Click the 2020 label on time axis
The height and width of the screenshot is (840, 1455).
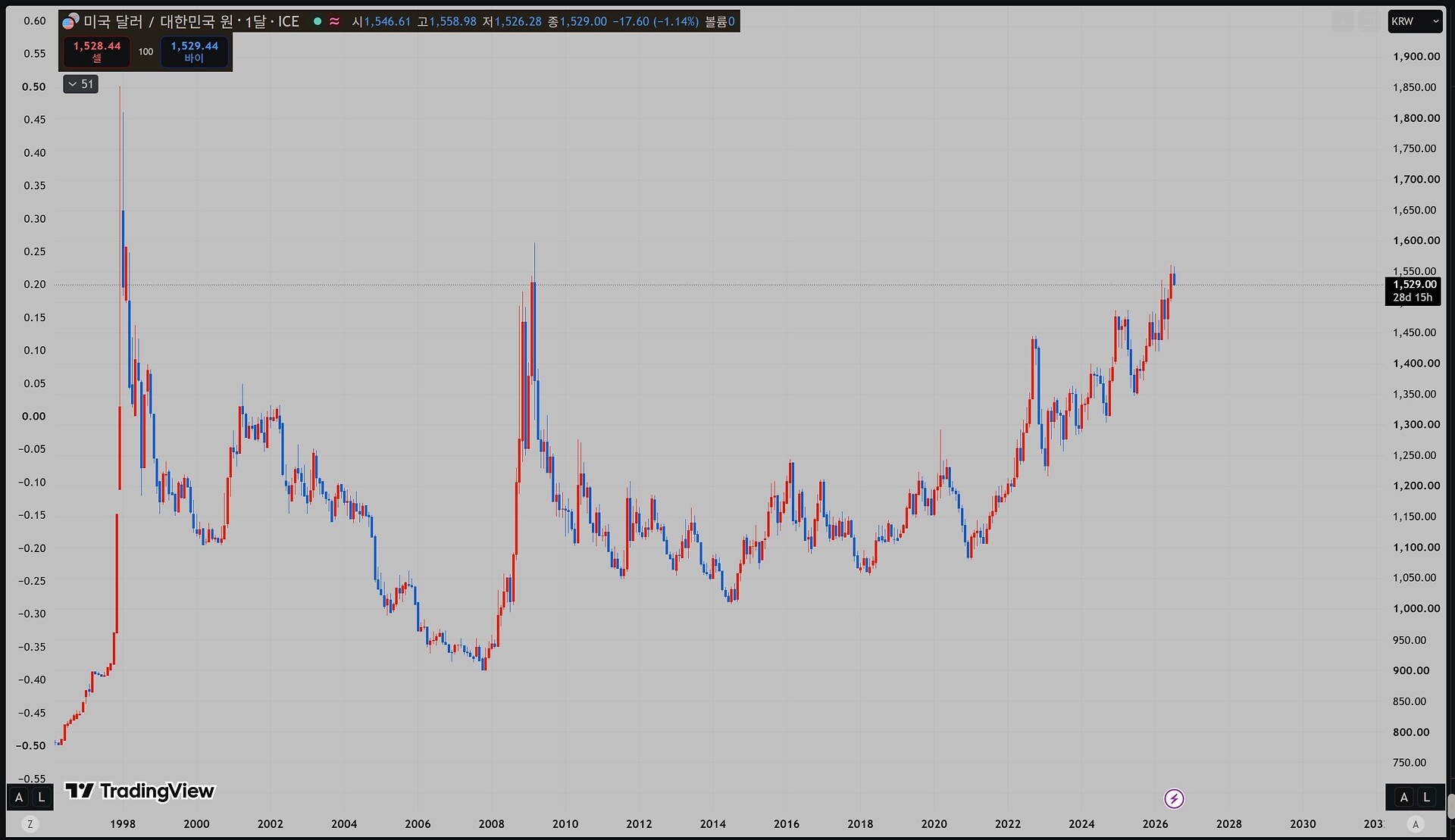(x=934, y=824)
